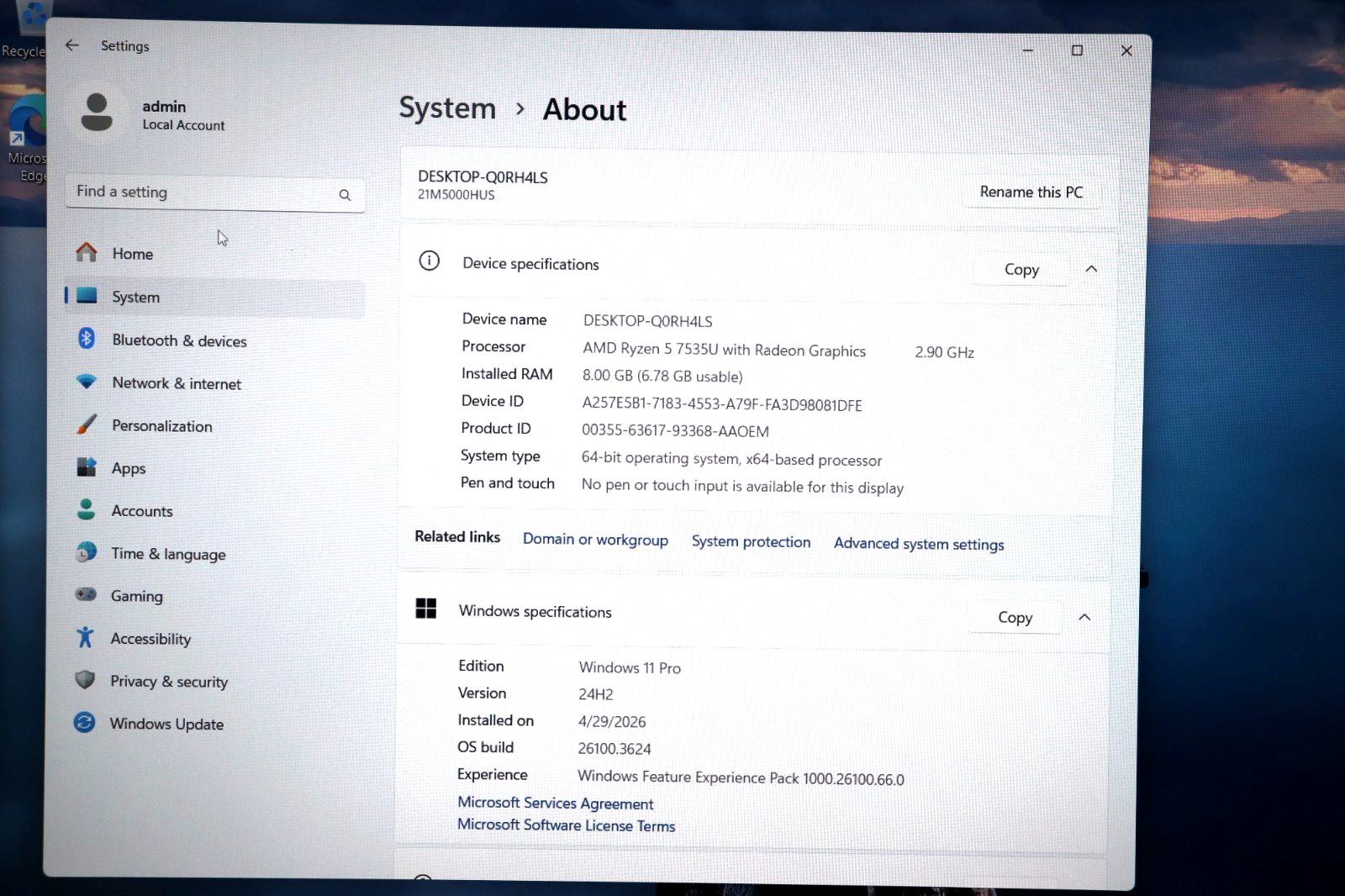Click the Rename this PC button
1345x896 pixels.
click(1031, 192)
